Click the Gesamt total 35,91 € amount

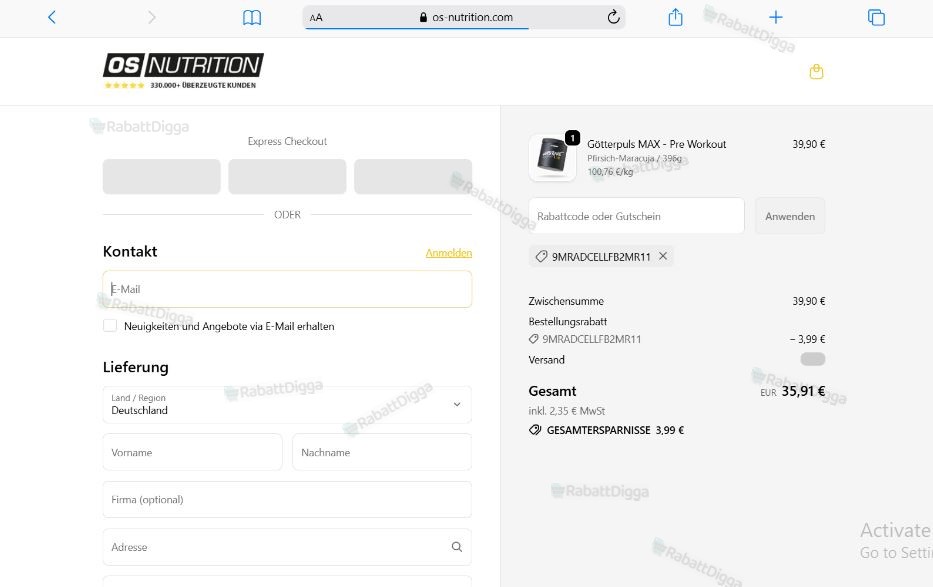point(803,391)
